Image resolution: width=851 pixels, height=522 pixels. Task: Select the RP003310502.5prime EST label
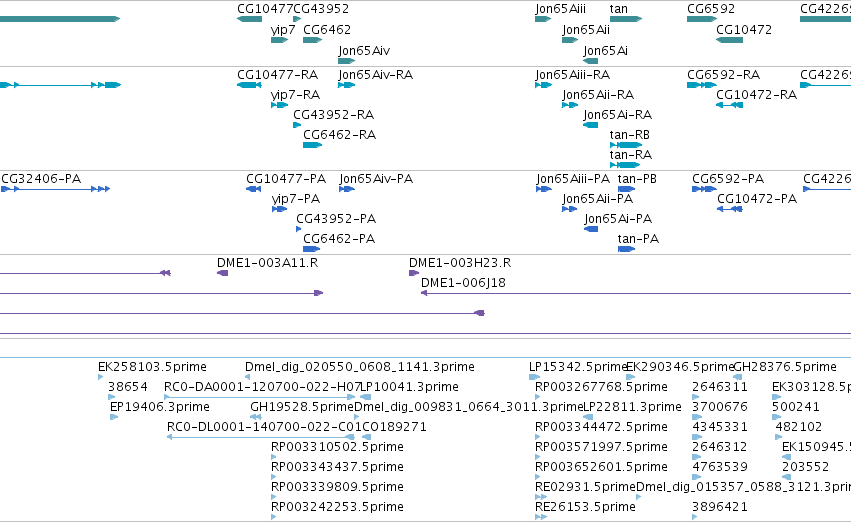point(337,447)
